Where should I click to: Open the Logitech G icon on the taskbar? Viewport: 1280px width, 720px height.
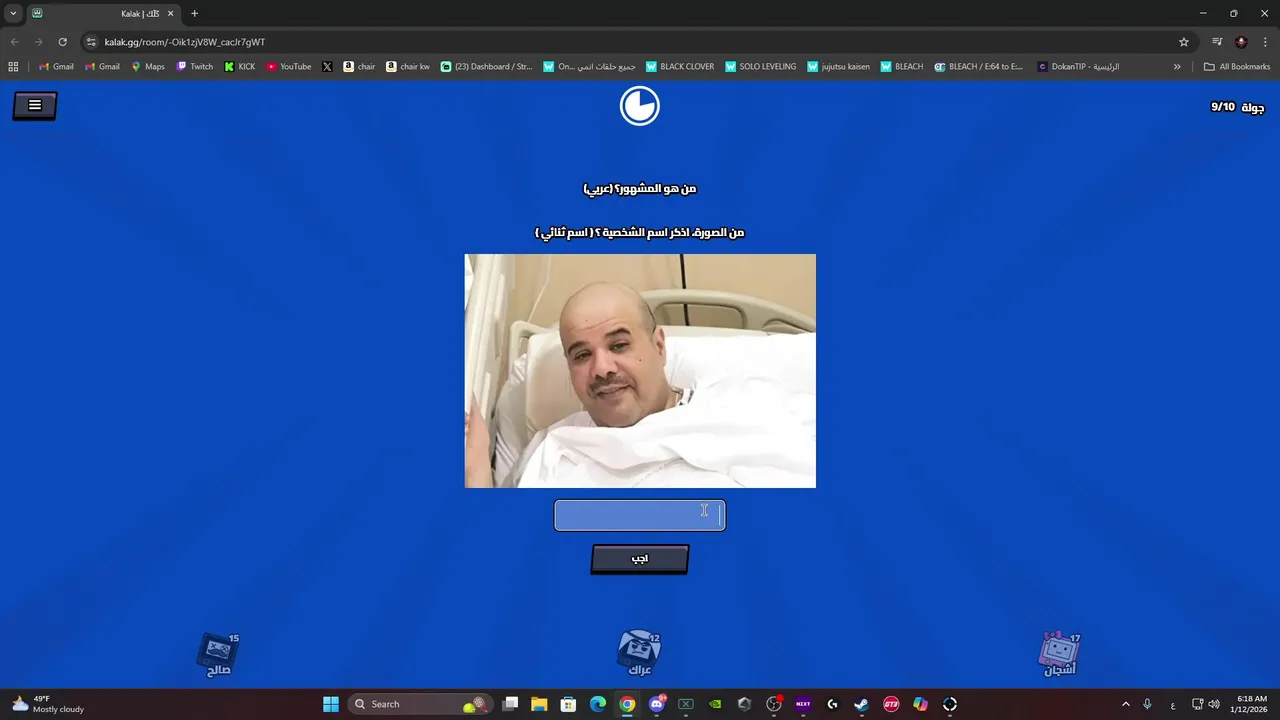tap(832, 704)
